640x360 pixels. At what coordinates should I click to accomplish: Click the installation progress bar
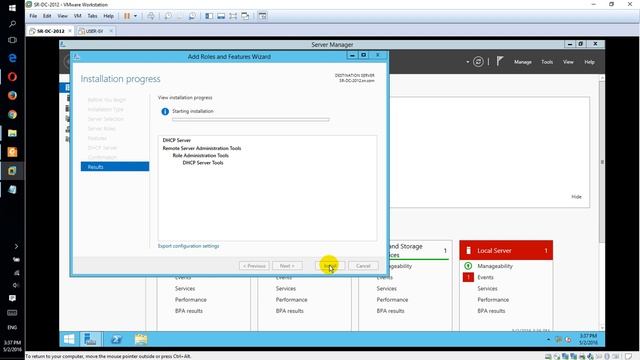point(251,120)
